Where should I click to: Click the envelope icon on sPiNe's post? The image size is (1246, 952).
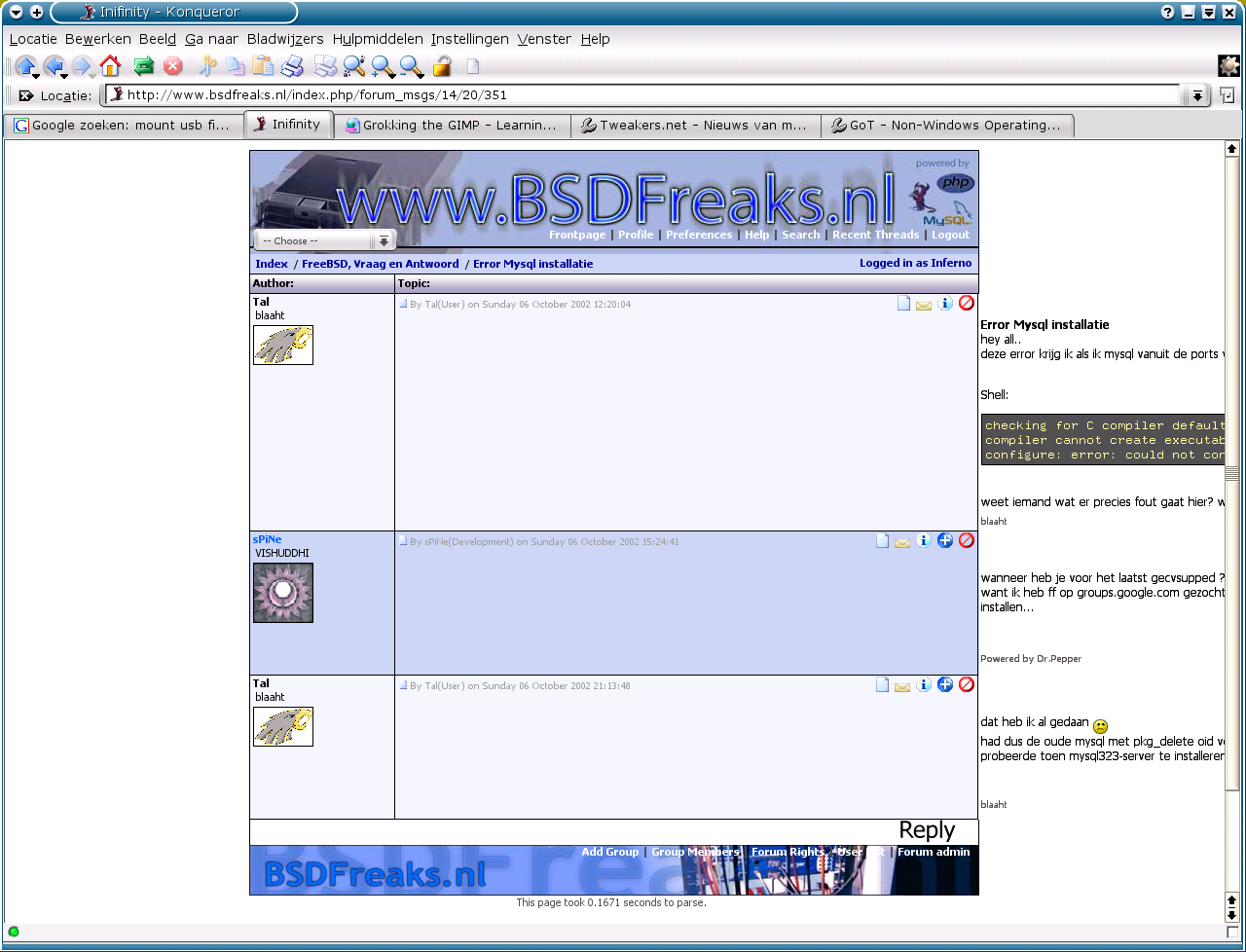pyautogui.click(x=902, y=542)
